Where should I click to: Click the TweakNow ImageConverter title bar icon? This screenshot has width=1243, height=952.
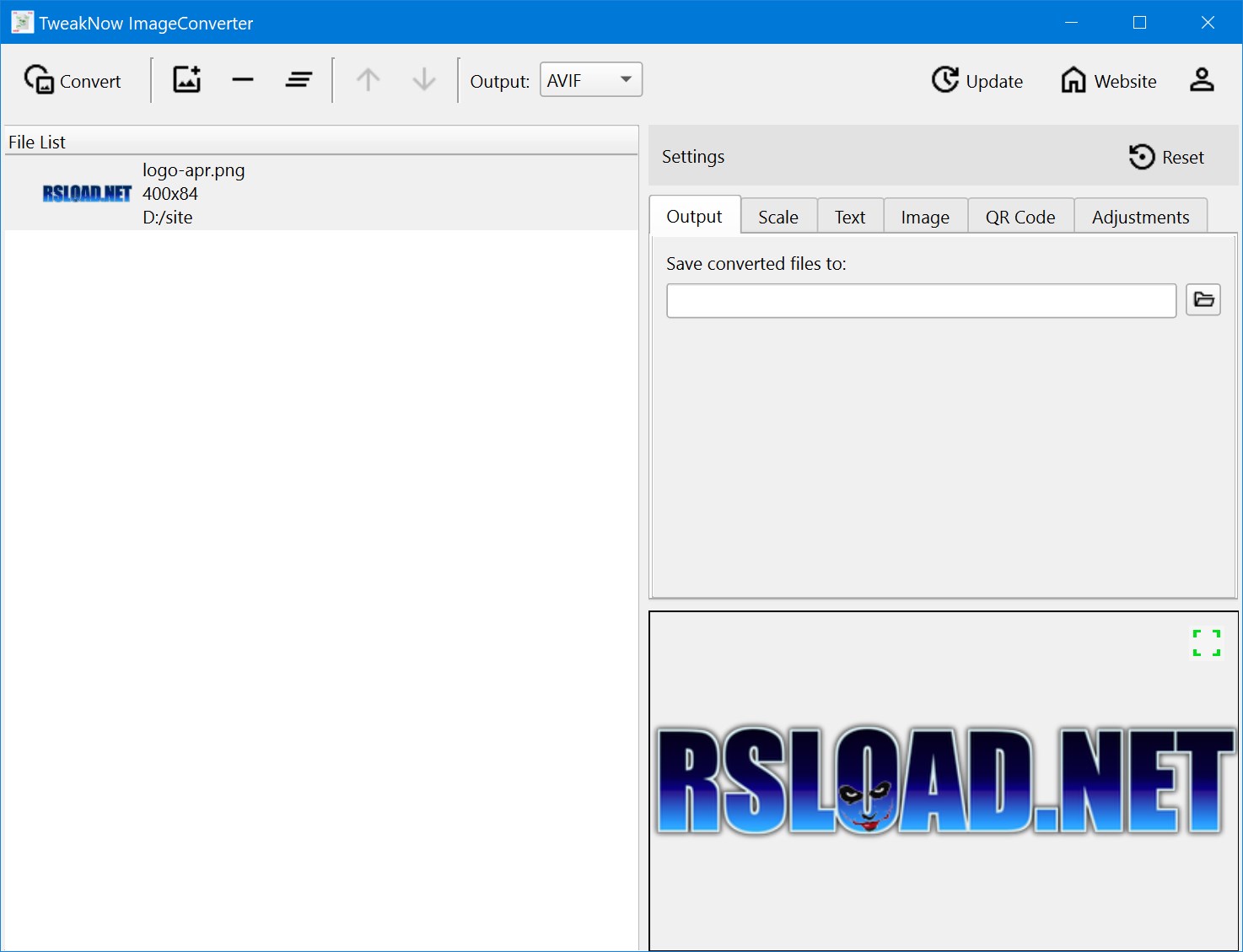pos(22,23)
